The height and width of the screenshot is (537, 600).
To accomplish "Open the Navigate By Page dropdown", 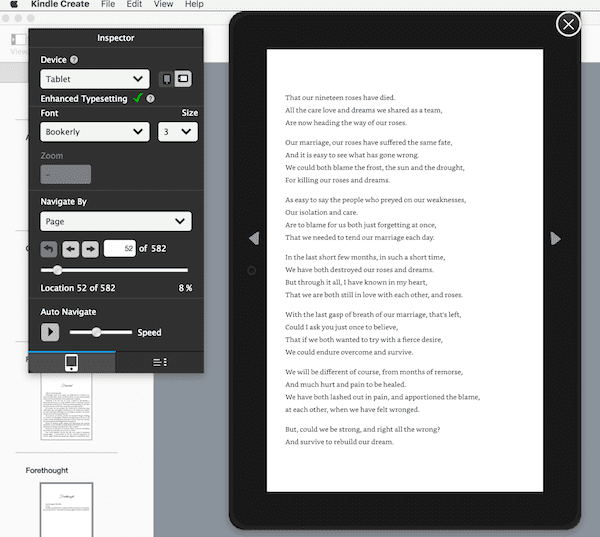I will pos(116,221).
